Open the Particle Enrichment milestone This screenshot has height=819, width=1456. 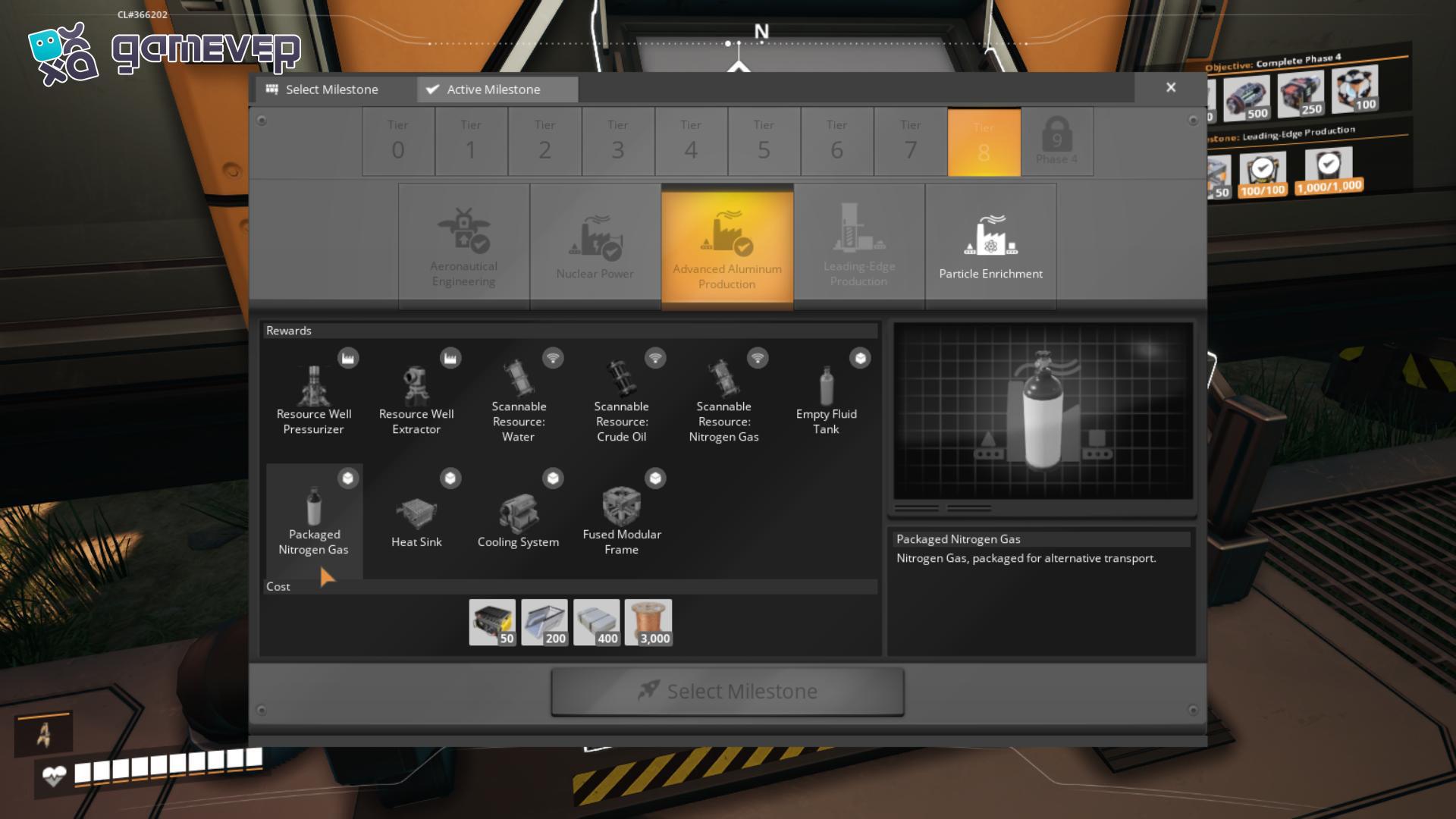coord(990,246)
